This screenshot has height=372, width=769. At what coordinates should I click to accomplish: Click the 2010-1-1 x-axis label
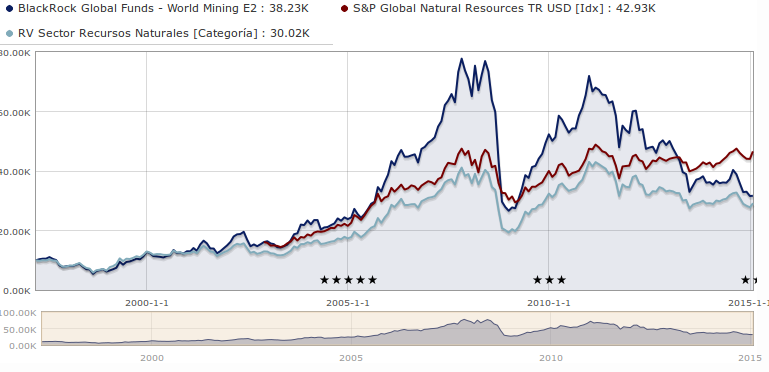click(549, 303)
